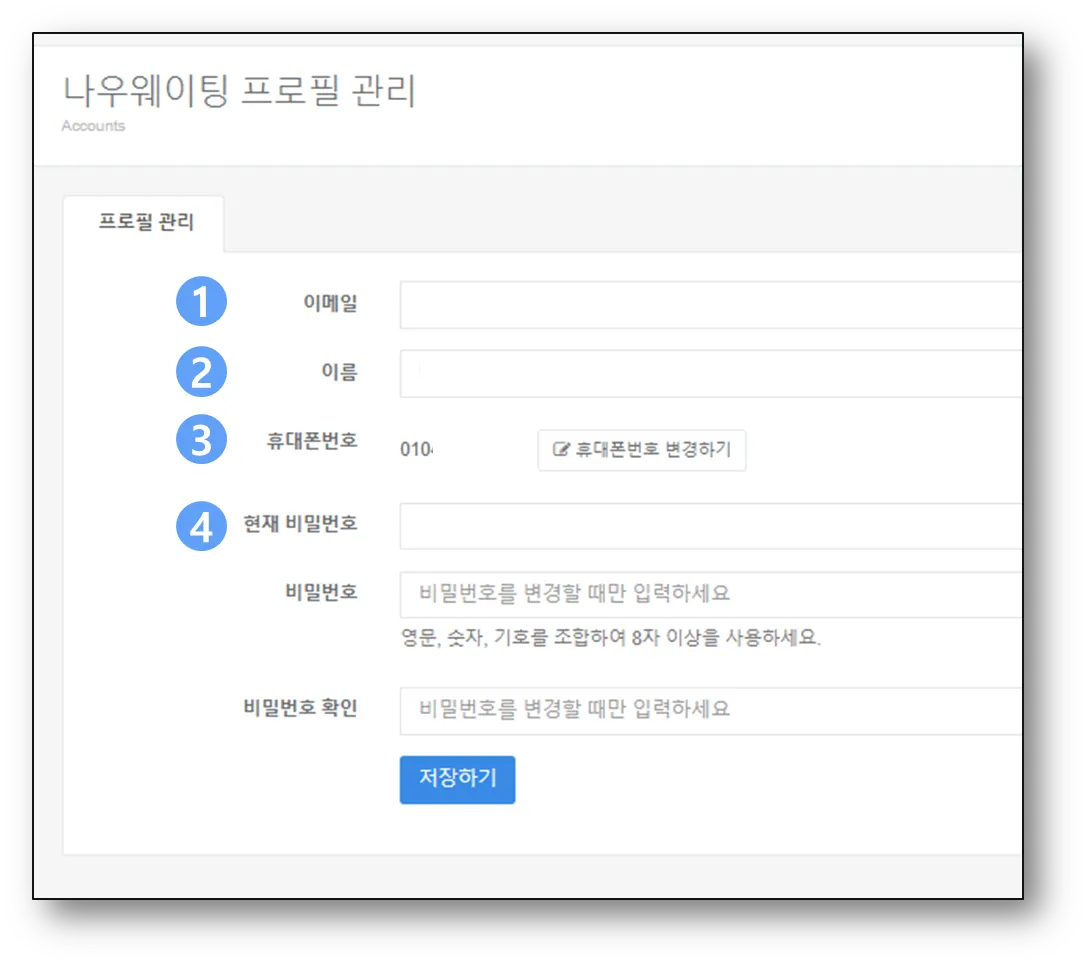
Task: Focus the 비밀번호 확인 input field
Action: pos(710,710)
